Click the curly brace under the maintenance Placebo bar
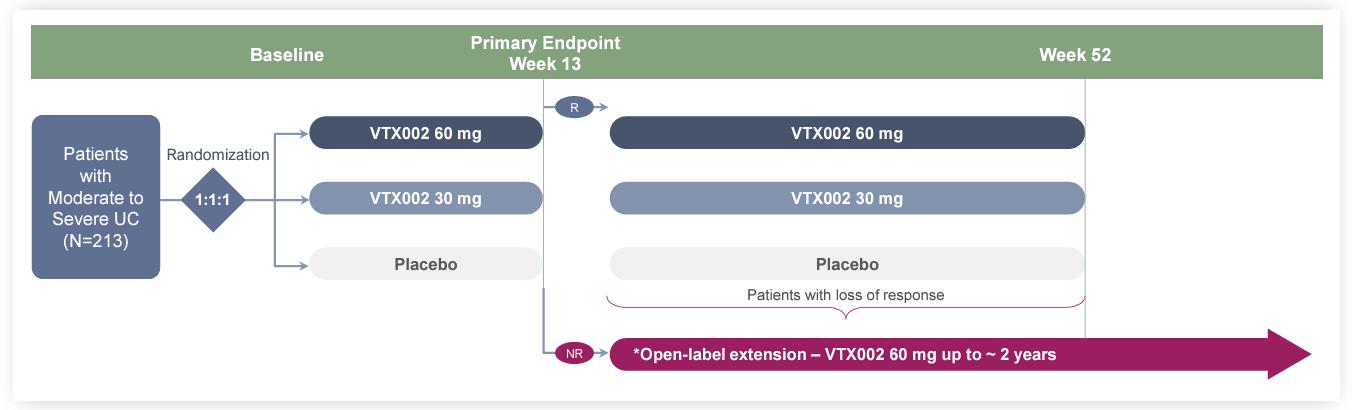Image resolution: width=1352 pixels, height=410 pixels. [x=846, y=311]
